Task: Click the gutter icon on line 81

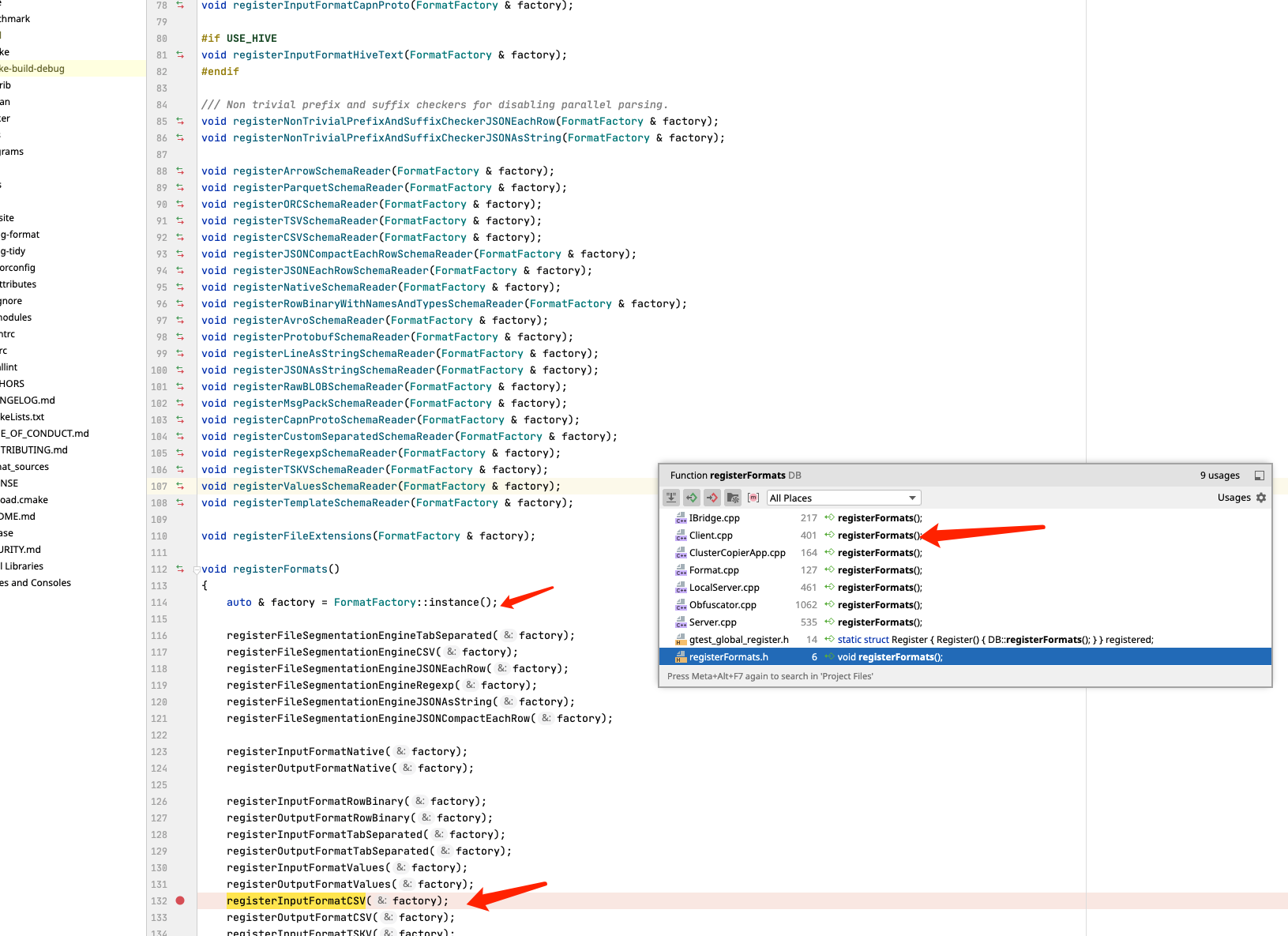Action: pos(180,55)
